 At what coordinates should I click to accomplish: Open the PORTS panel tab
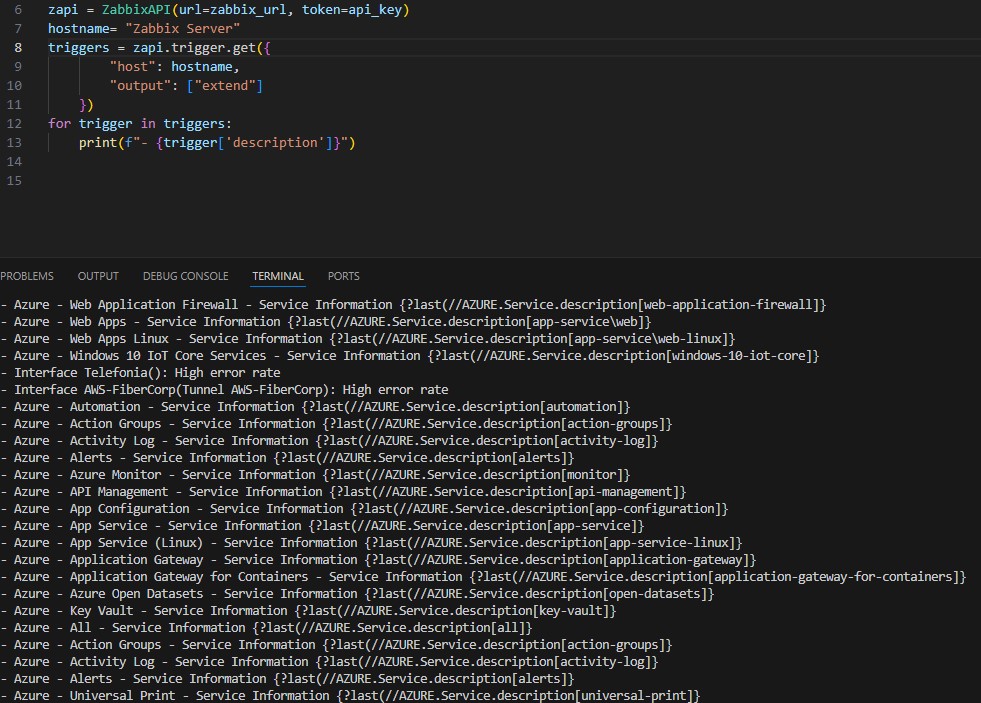tap(343, 276)
